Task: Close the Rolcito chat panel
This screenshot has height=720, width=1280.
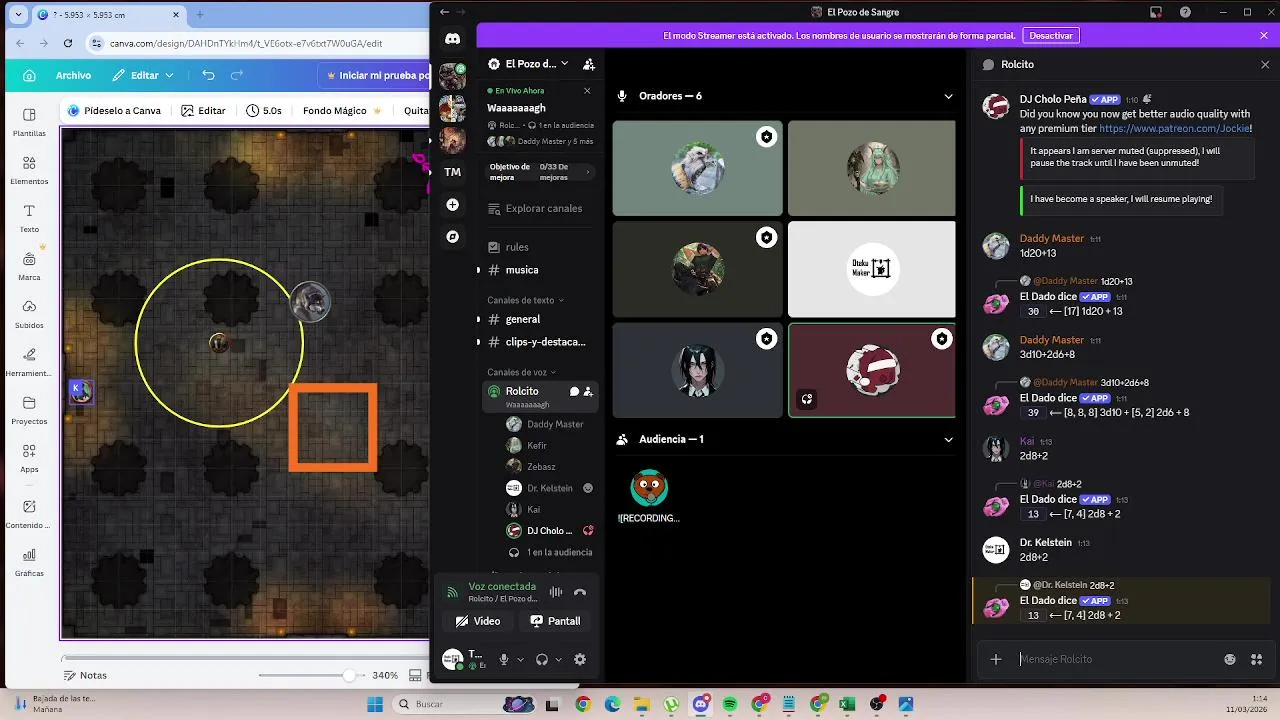Action: 1265,64
